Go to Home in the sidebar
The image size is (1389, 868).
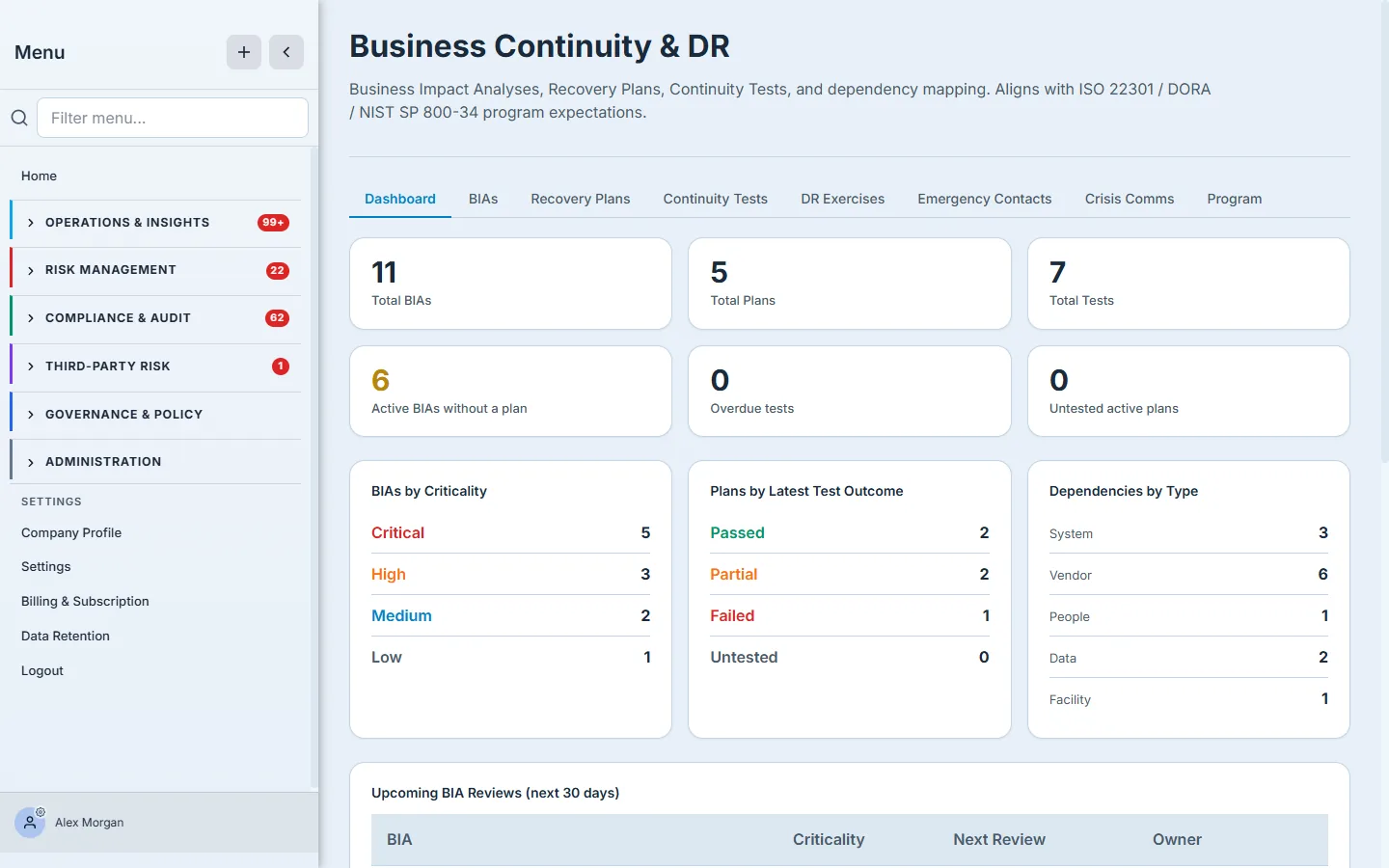pyautogui.click(x=39, y=176)
